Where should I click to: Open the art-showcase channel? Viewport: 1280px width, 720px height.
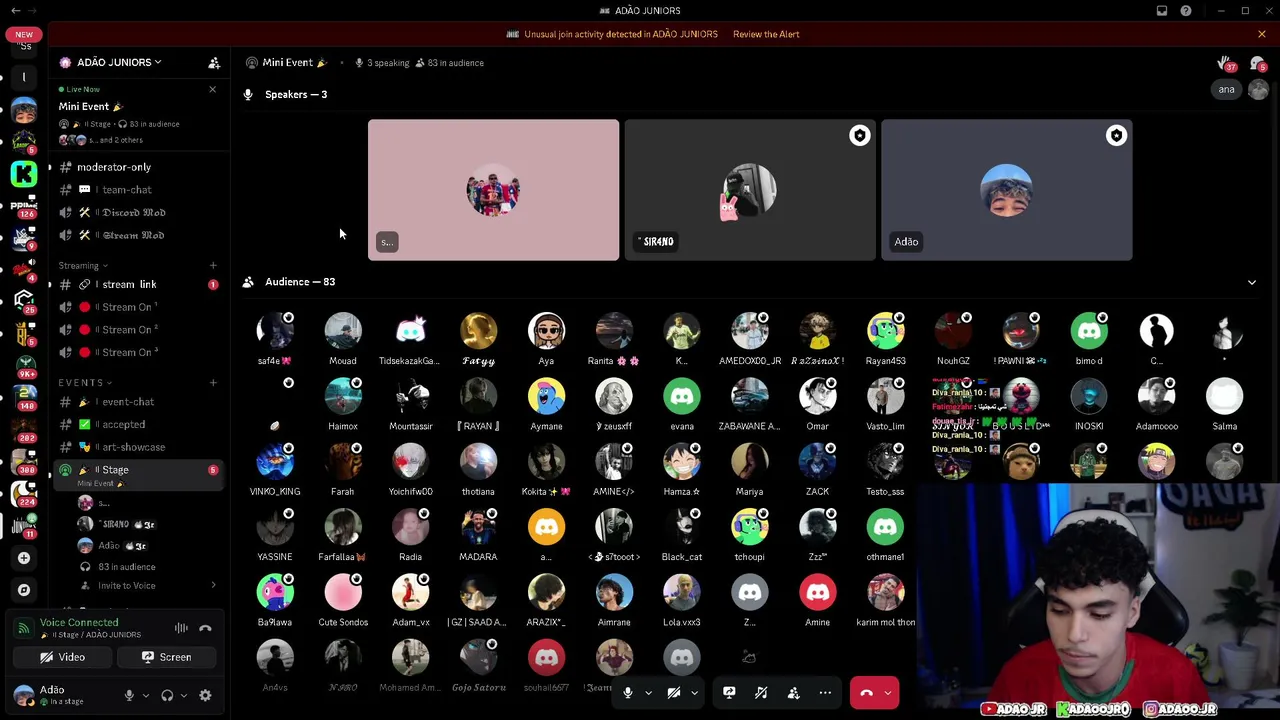135,448
